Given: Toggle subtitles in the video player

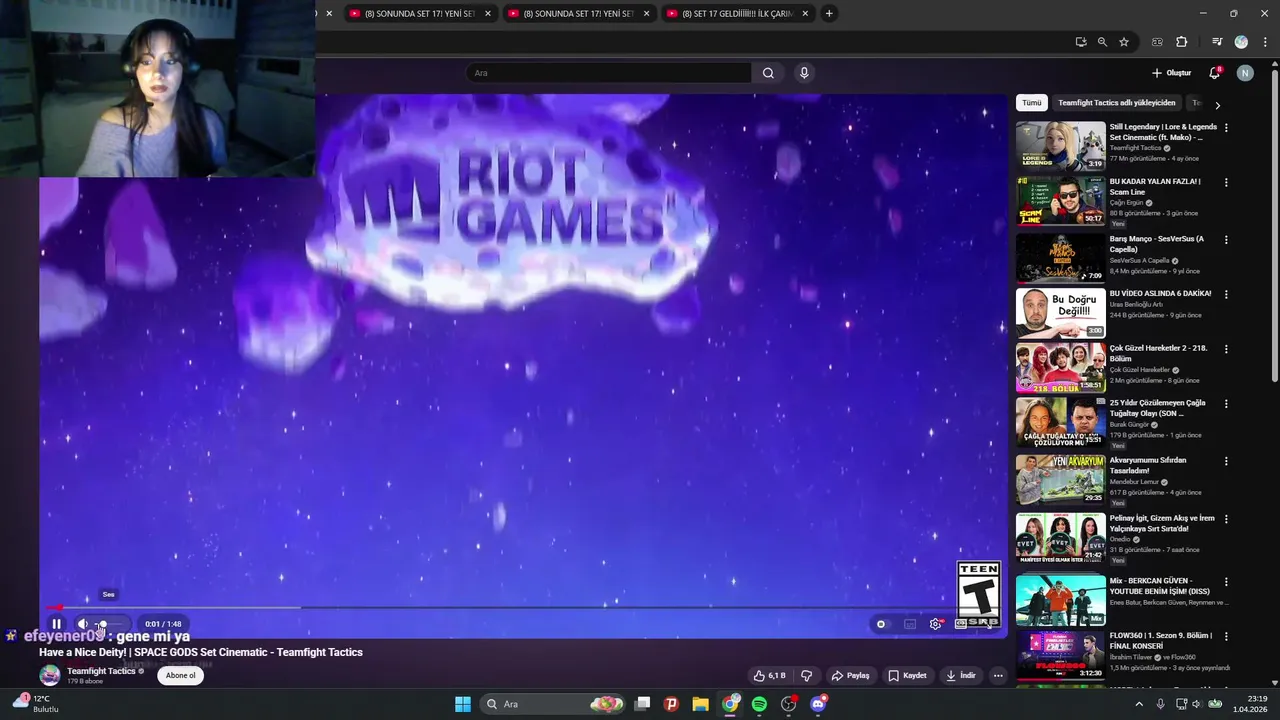Looking at the screenshot, I should click(910, 624).
